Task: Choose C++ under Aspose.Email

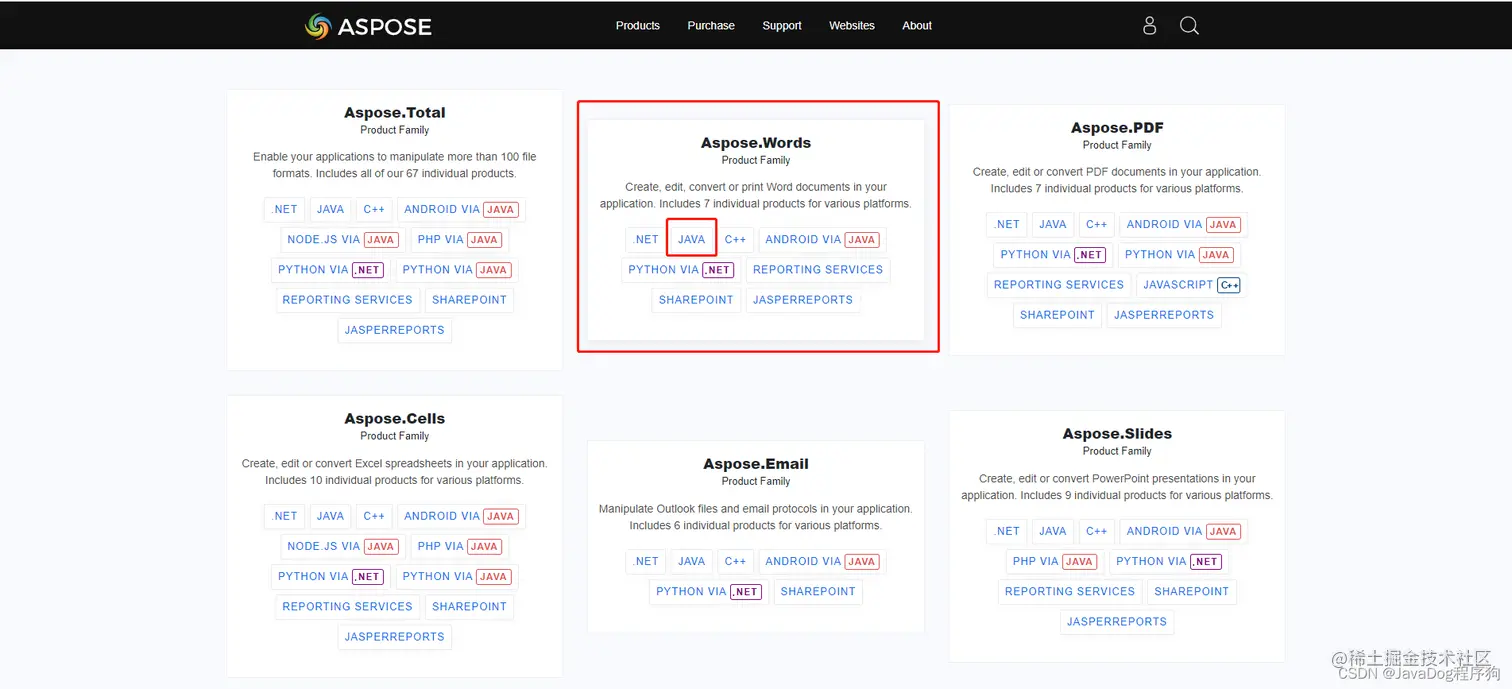Action: pos(736,562)
